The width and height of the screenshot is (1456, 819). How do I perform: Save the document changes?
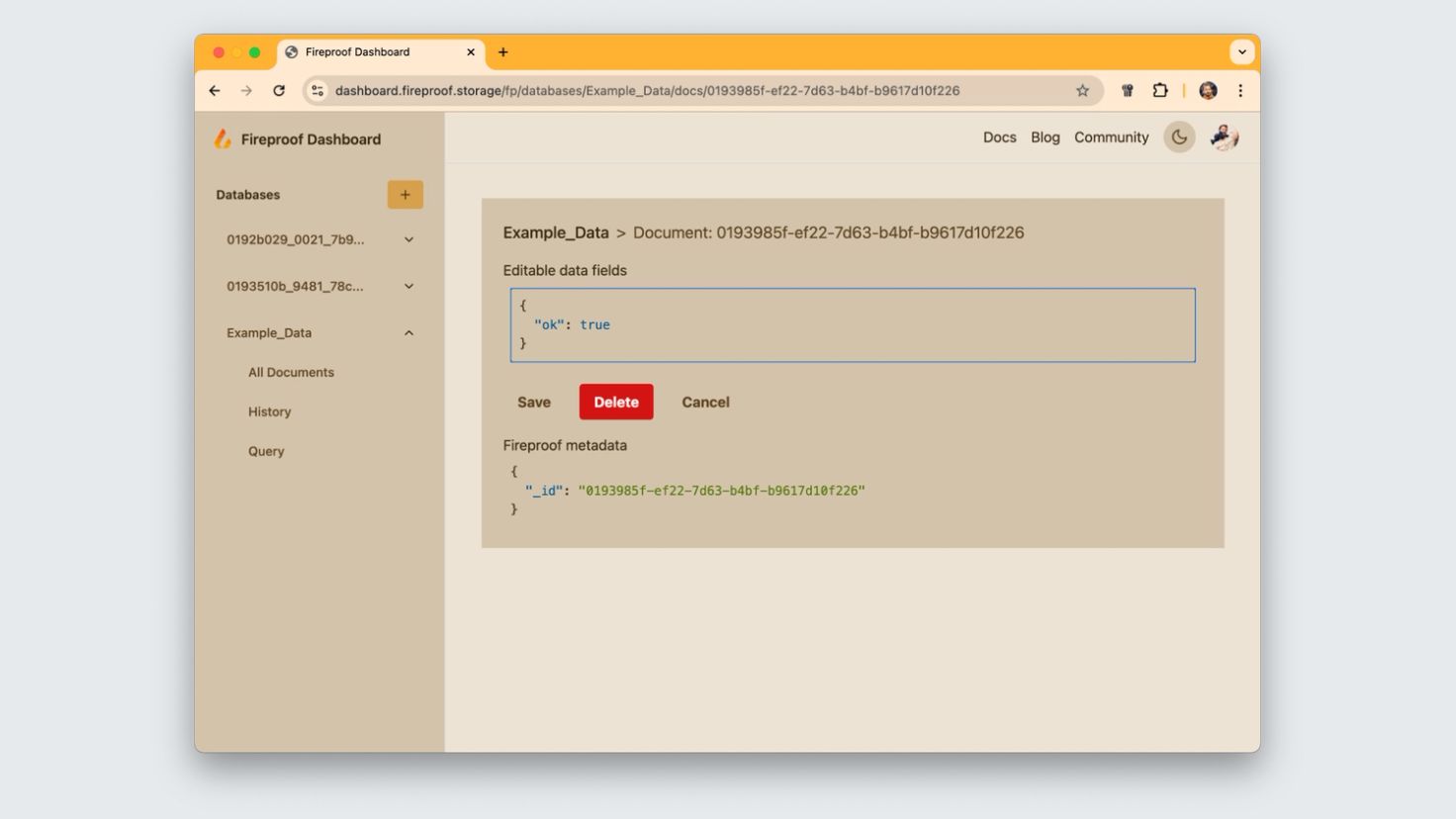click(x=534, y=403)
